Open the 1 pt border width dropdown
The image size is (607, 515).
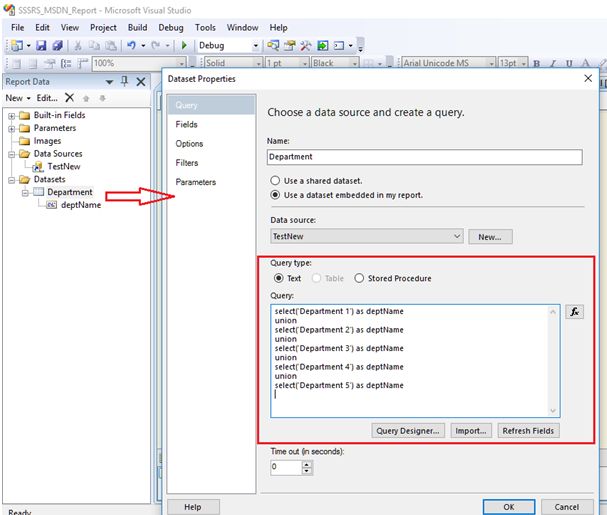tap(305, 64)
